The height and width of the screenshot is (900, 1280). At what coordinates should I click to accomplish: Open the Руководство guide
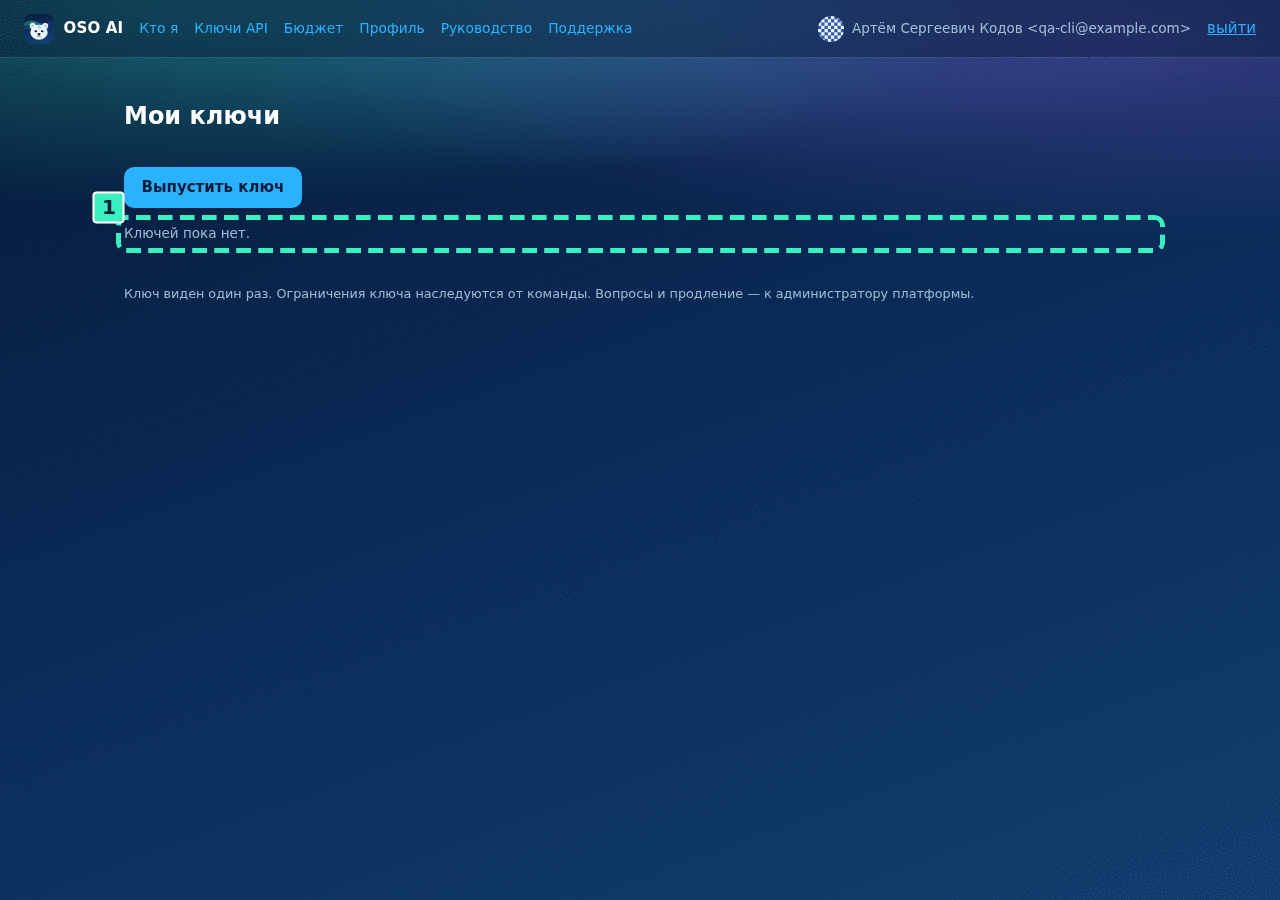pos(486,28)
